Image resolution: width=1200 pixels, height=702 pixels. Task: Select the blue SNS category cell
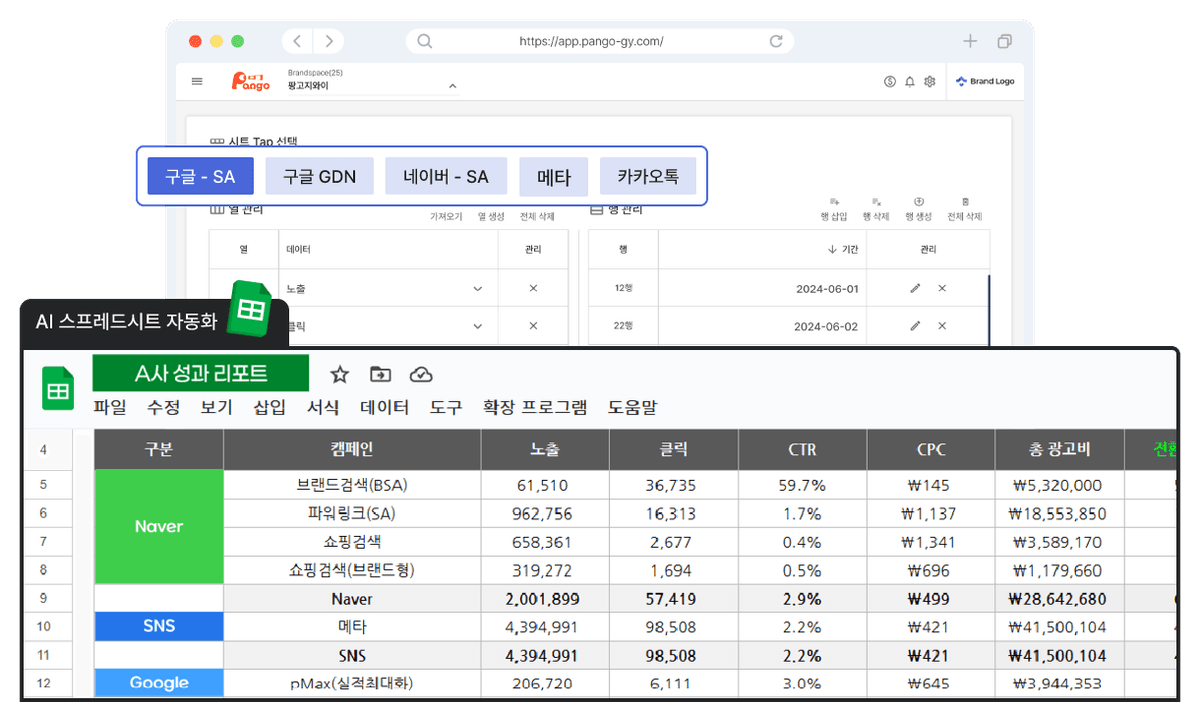[159, 626]
